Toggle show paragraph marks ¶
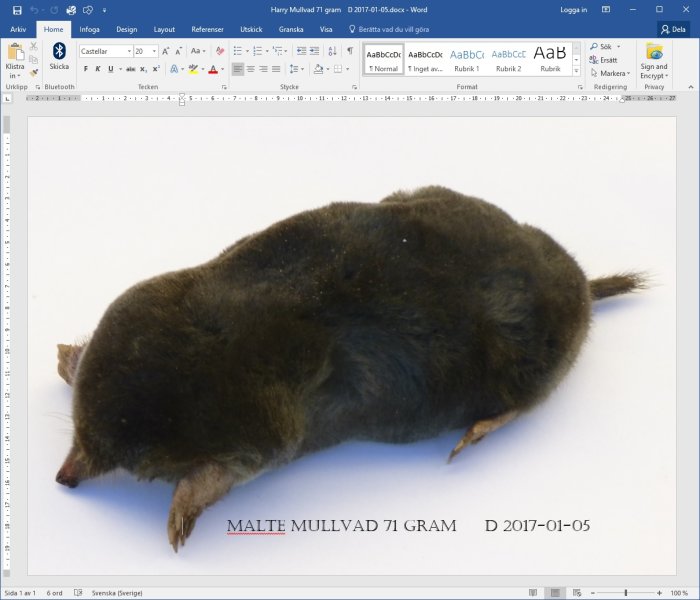Viewport: 700px width, 600px height. 350,51
